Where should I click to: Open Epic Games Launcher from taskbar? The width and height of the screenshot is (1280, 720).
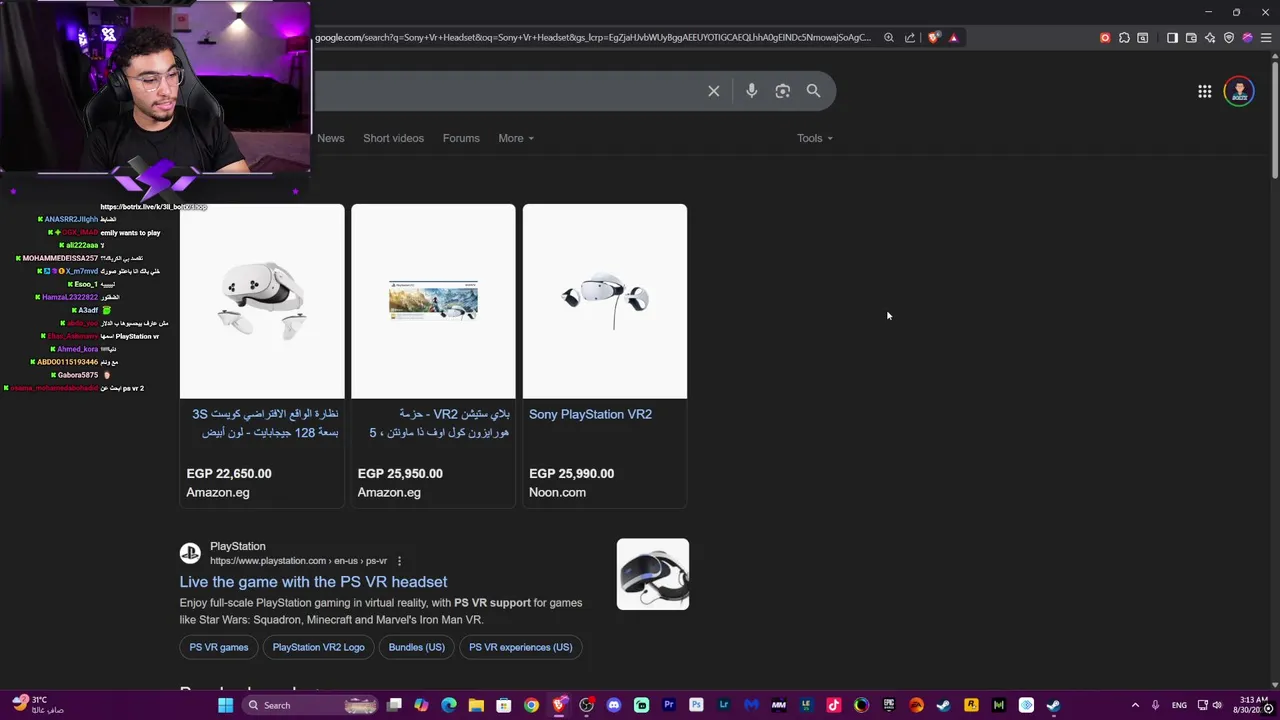point(889,705)
